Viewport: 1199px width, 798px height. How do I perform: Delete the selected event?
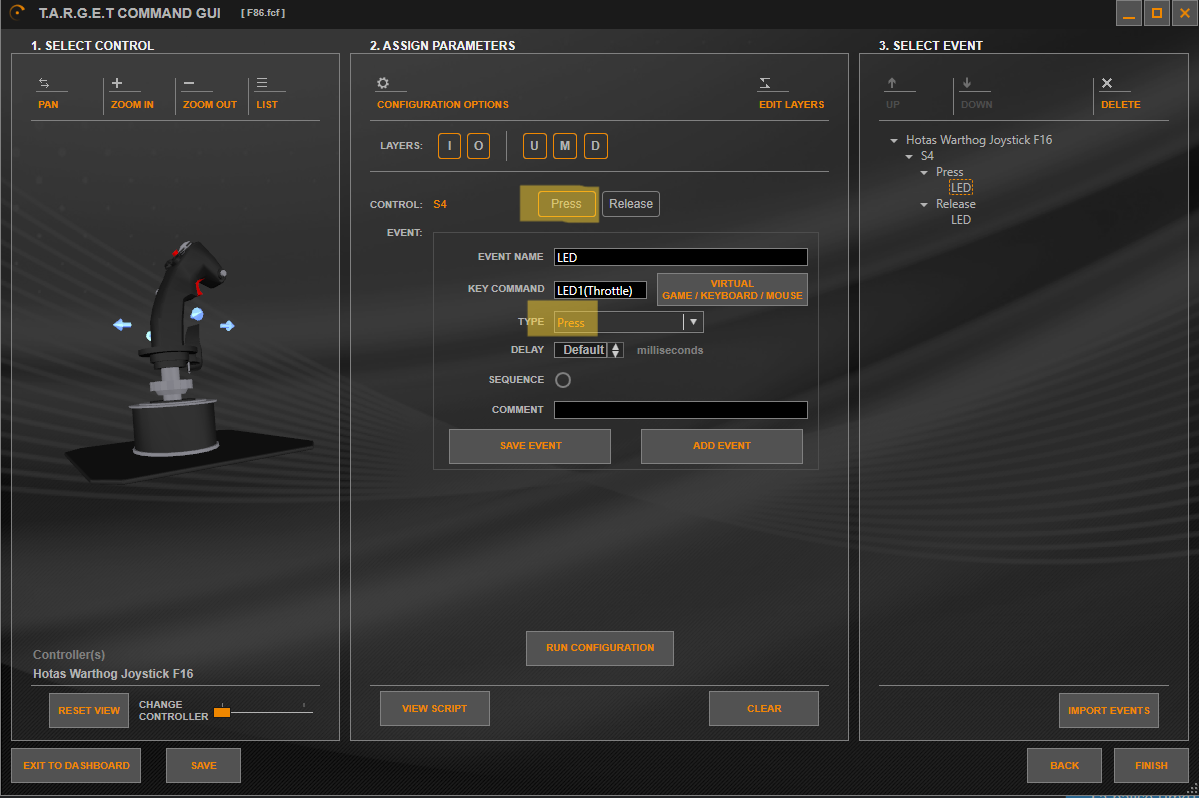click(1120, 93)
